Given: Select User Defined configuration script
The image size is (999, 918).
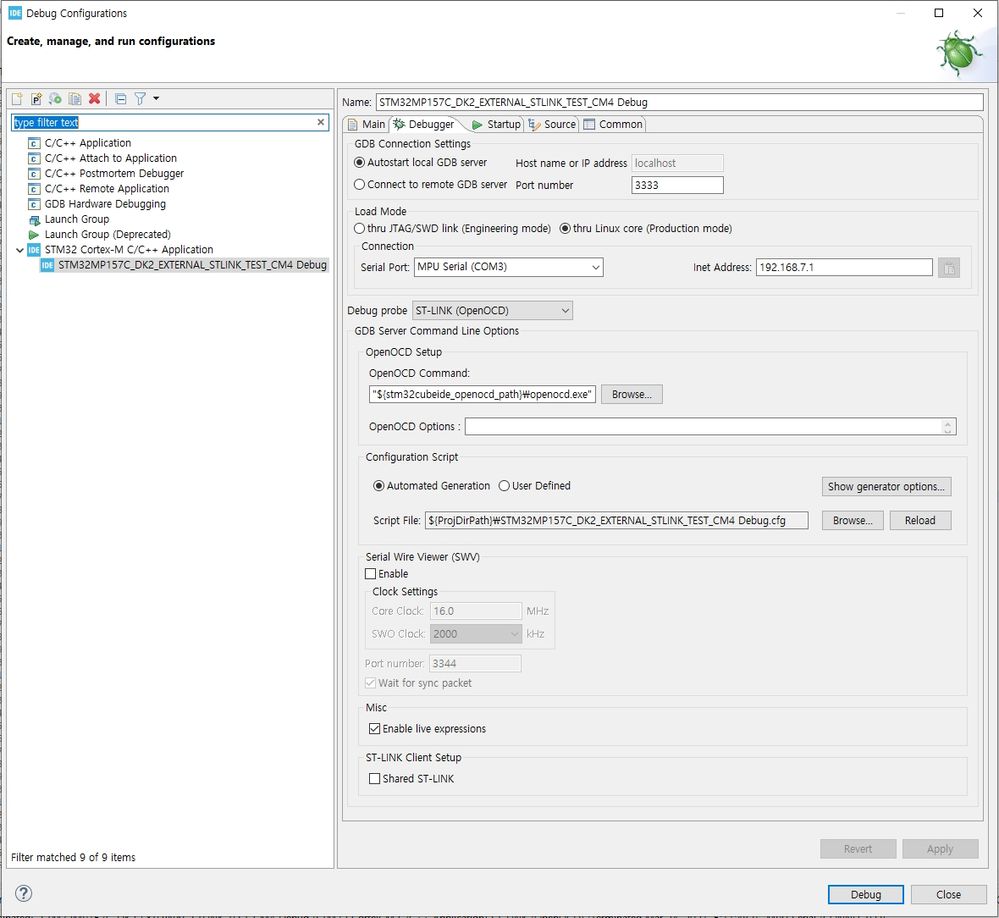Looking at the screenshot, I should coord(535,485).
